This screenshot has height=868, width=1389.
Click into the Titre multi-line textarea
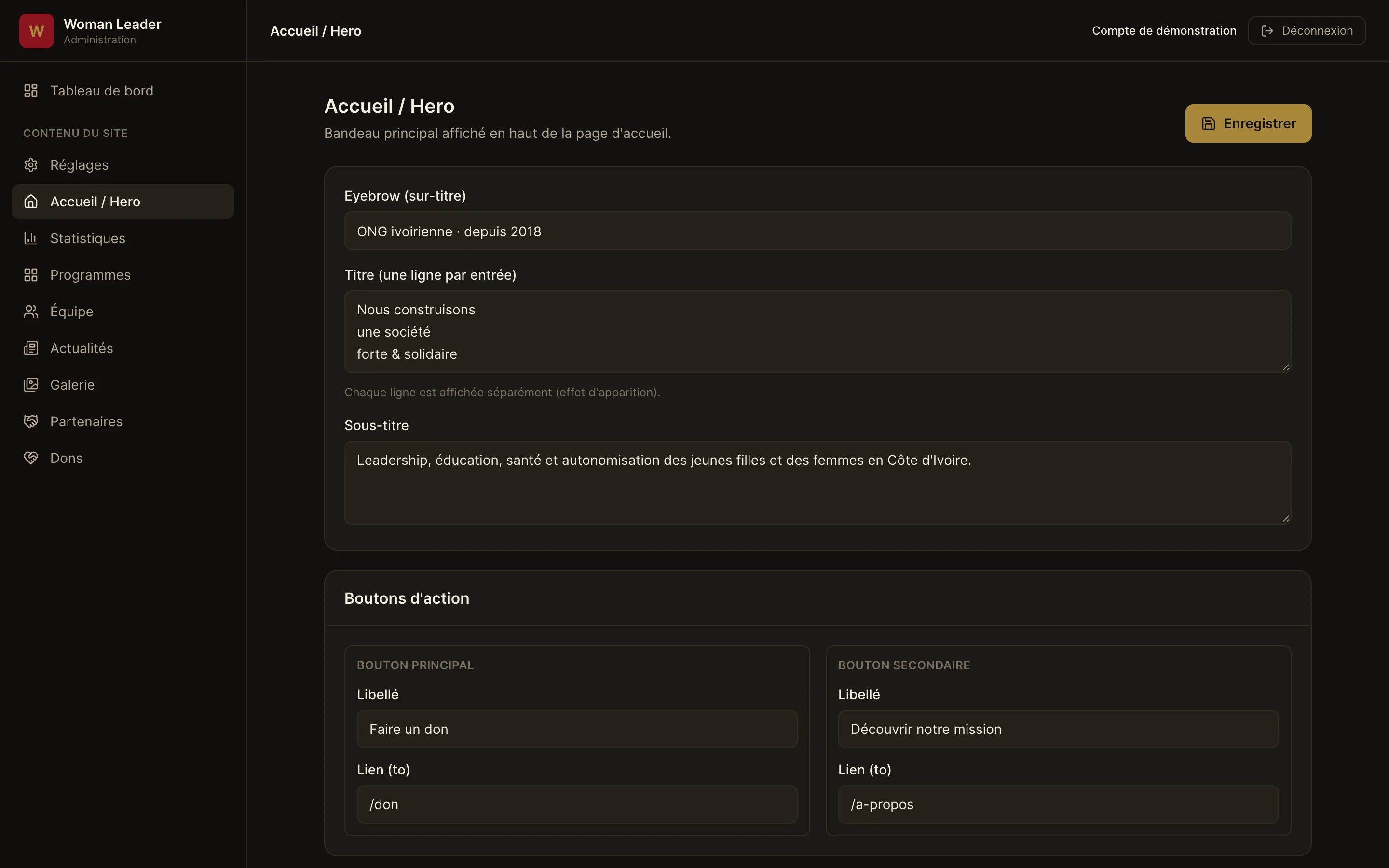pos(817,332)
